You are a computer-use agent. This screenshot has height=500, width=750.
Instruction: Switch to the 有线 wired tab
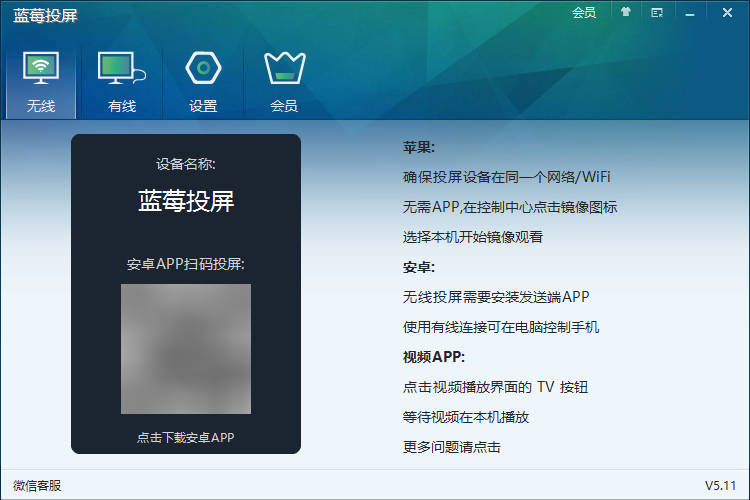tap(122, 82)
